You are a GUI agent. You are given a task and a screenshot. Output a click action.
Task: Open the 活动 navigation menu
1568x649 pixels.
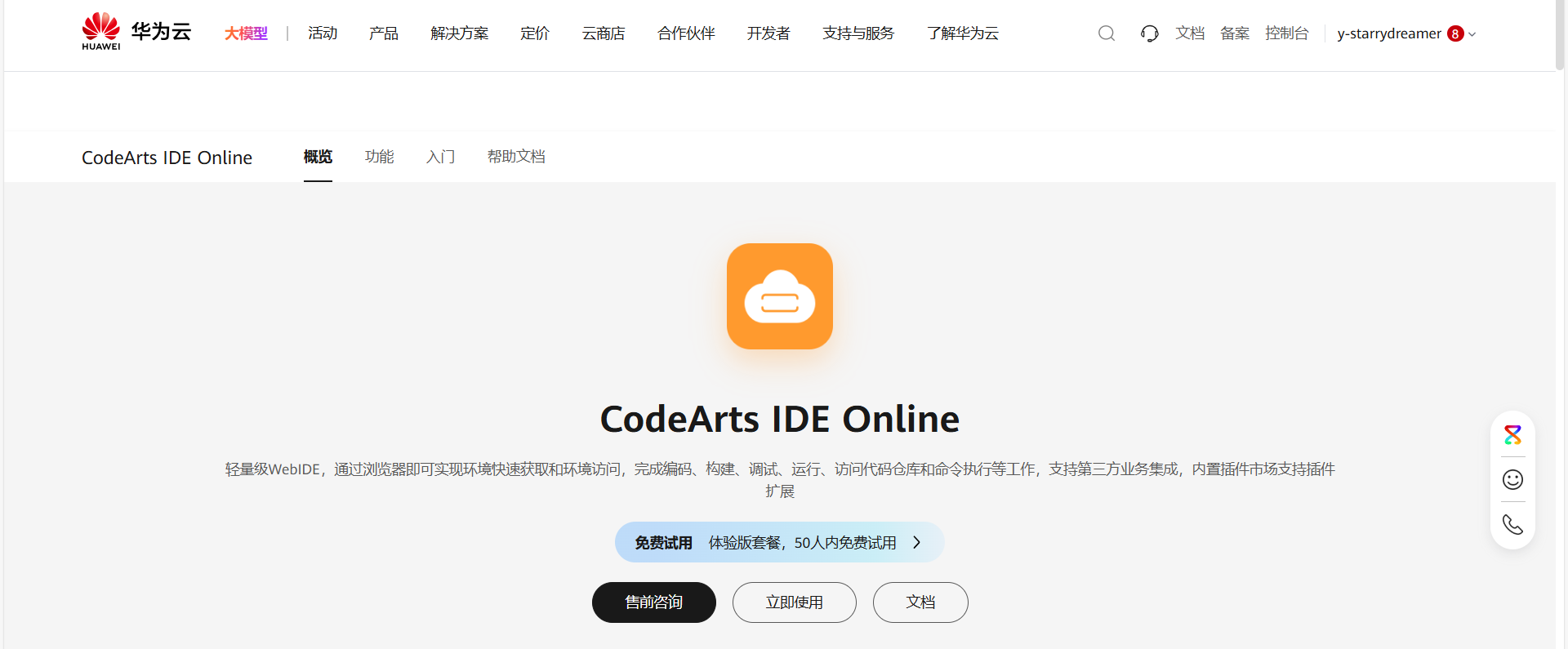click(x=323, y=33)
